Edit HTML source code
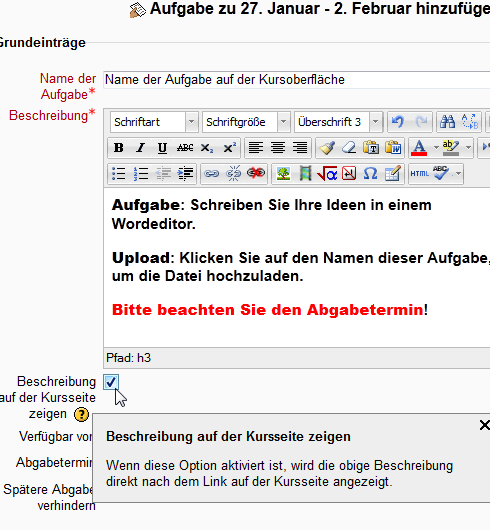Viewport: 490px width, 530px height. (419, 174)
